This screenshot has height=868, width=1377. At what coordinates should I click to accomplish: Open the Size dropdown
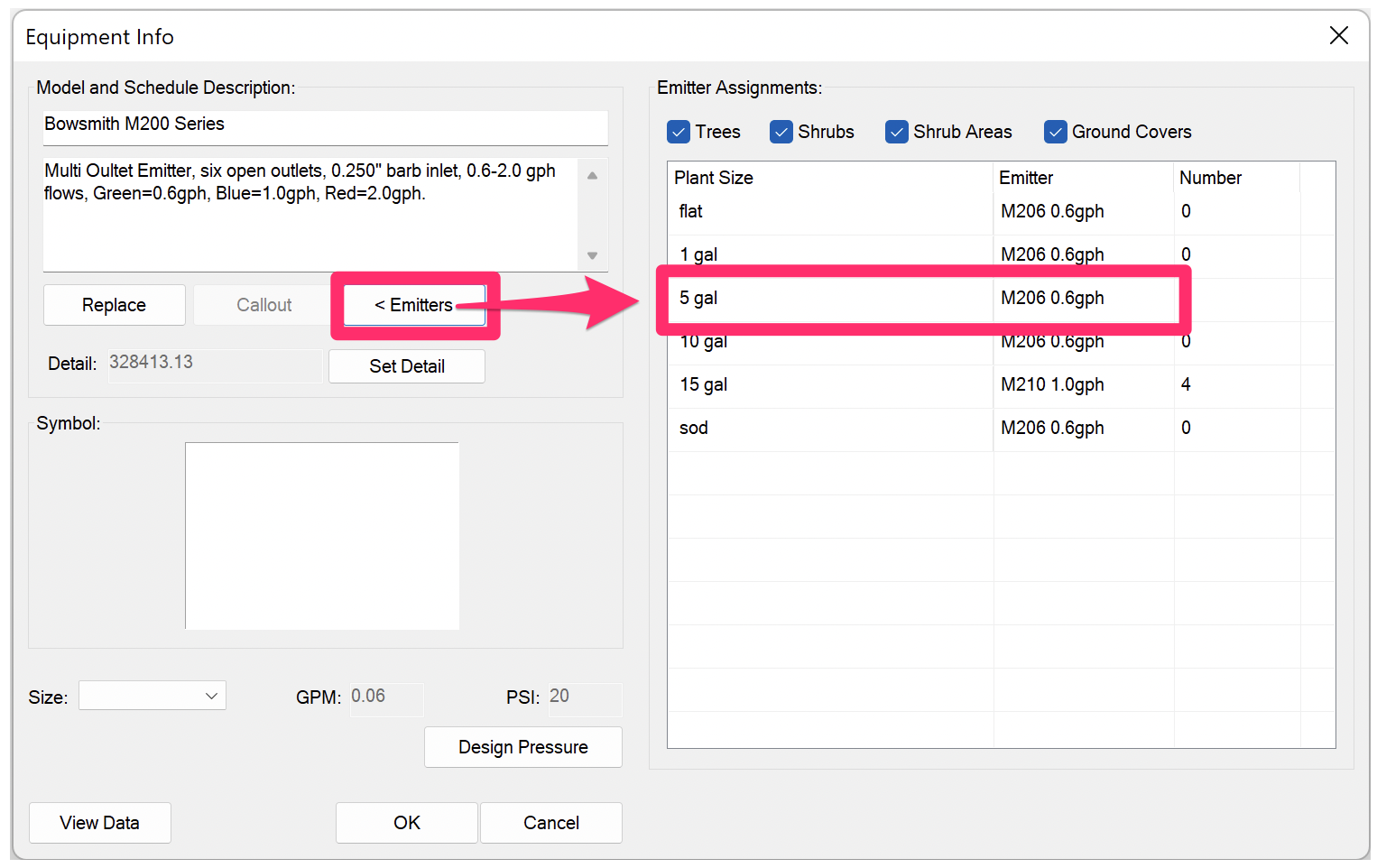coord(152,696)
